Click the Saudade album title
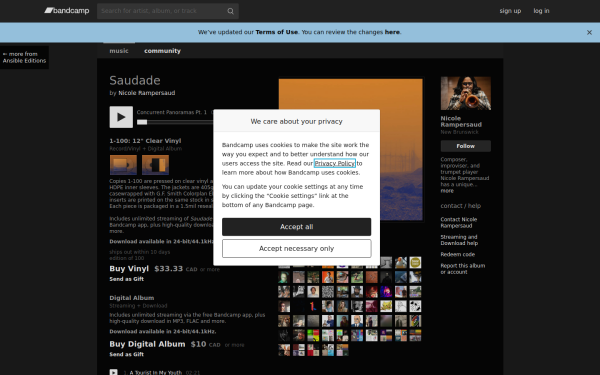Image resolution: width=600 pixels, height=375 pixels. 135,80
